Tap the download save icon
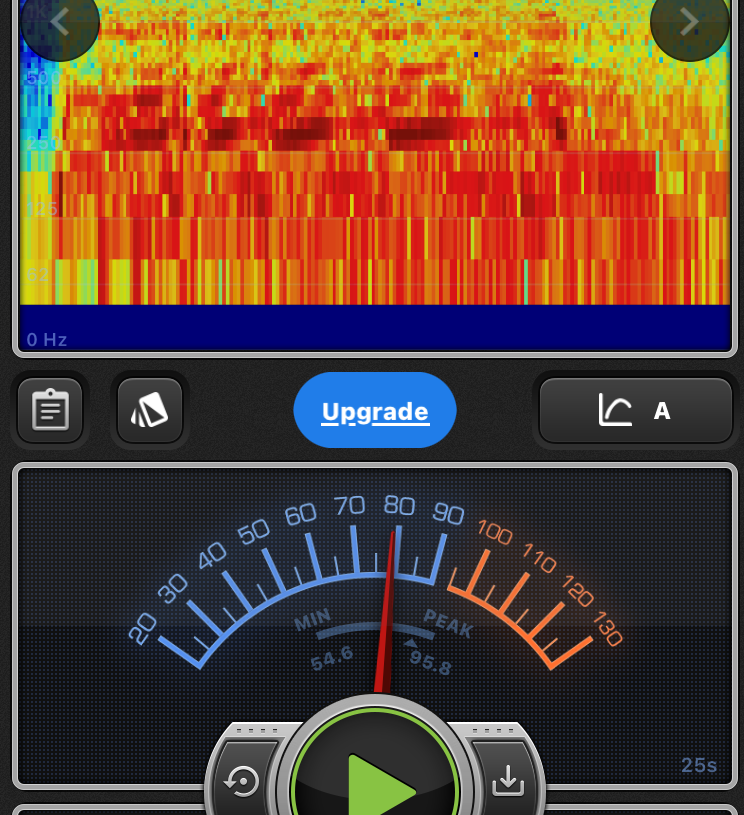This screenshot has height=815, width=744. (x=507, y=780)
